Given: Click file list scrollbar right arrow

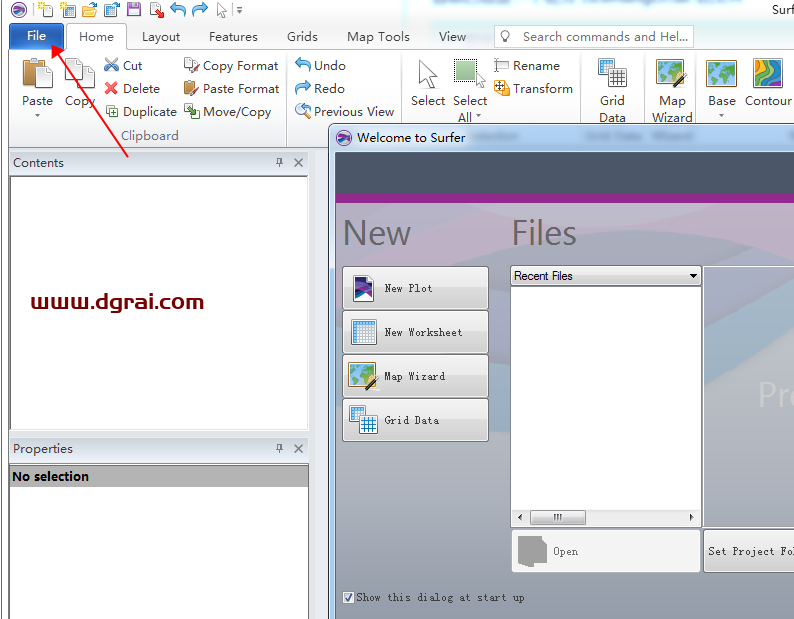Looking at the screenshot, I should [x=692, y=517].
